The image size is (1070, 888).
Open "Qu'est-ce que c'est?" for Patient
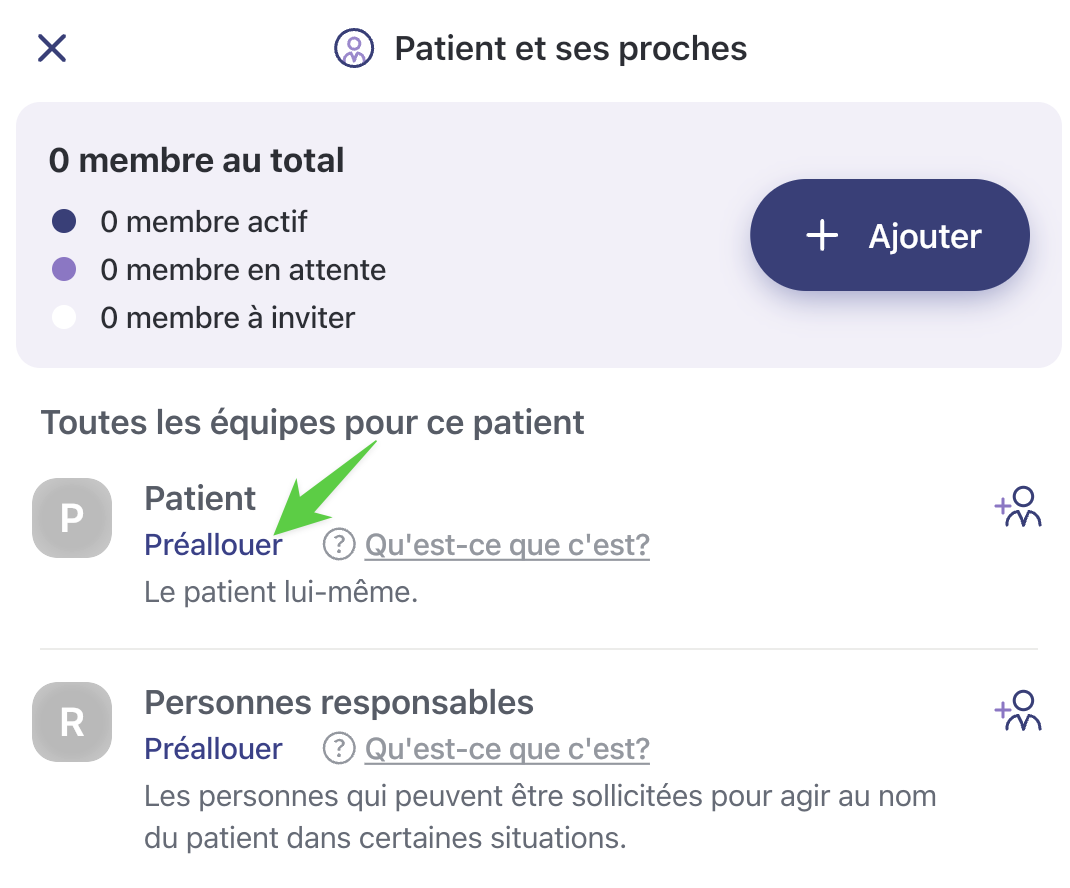pos(507,545)
